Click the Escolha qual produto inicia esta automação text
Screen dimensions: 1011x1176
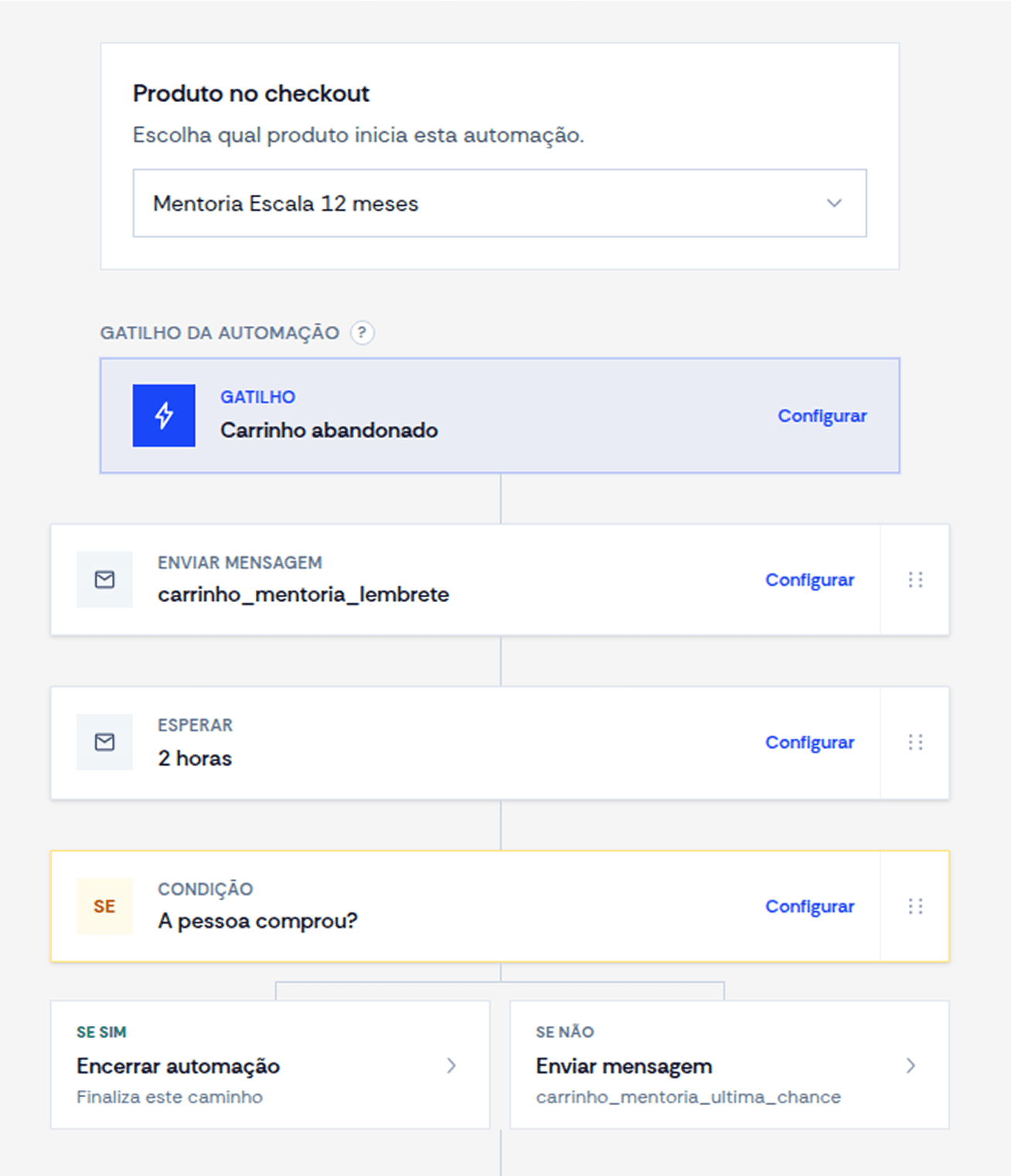[x=359, y=135]
